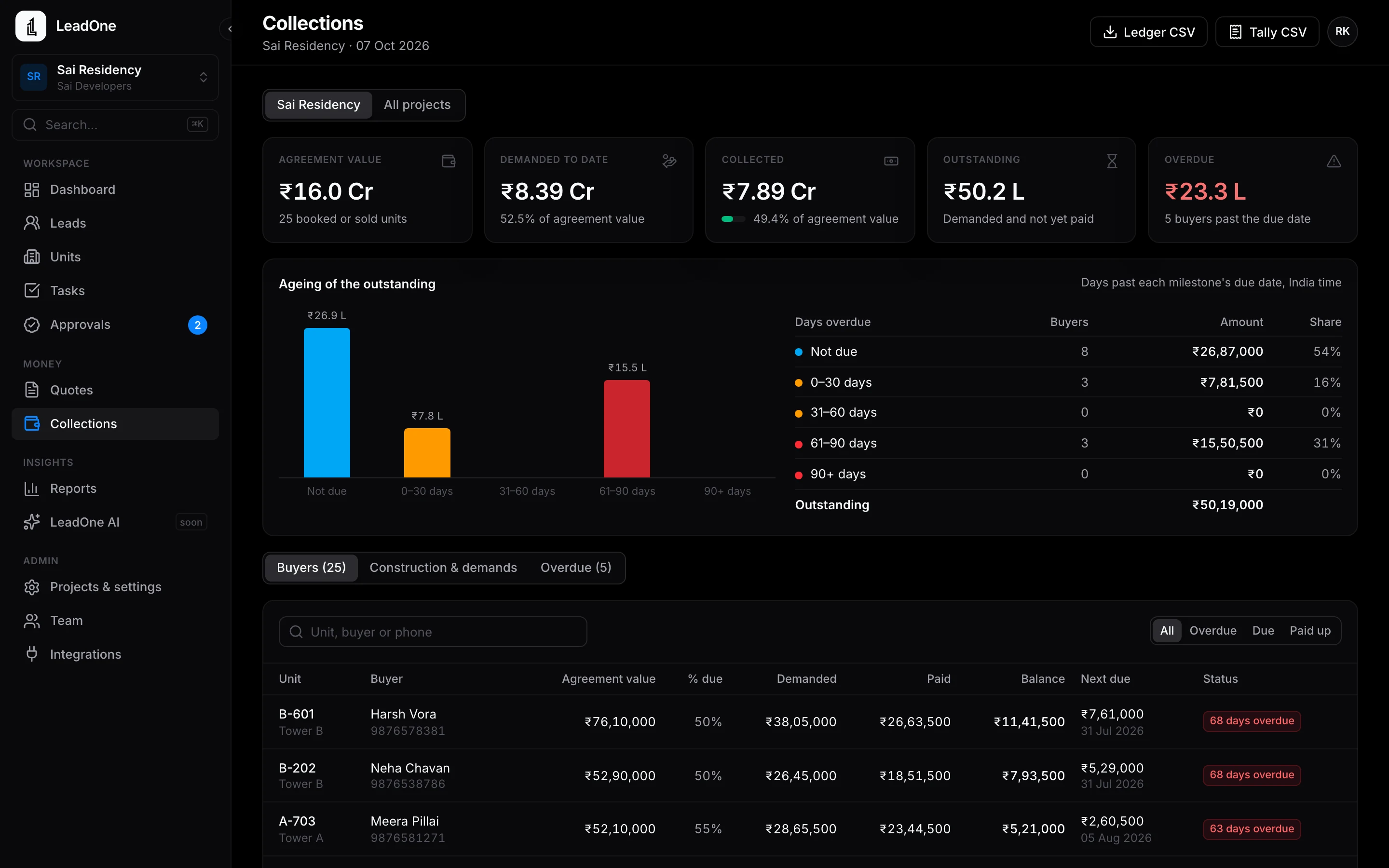Viewport: 1389px width, 868px height.
Task: Click the Leads people icon
Action: 31,223
